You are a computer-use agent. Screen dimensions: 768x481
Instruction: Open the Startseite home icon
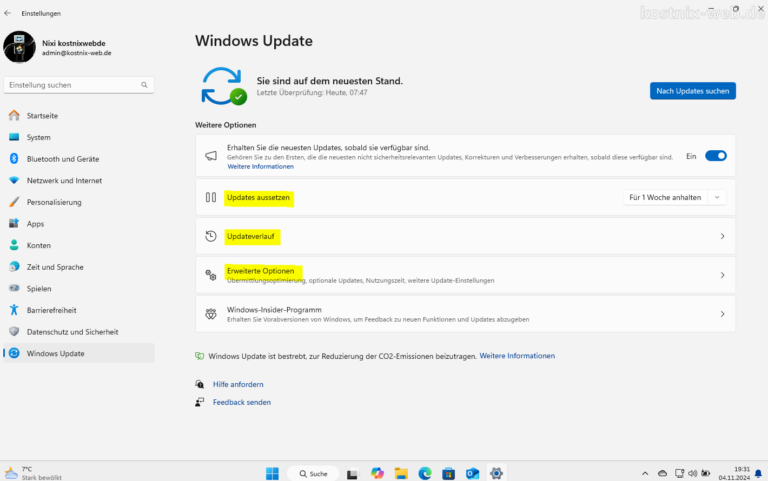coord(14,116)
